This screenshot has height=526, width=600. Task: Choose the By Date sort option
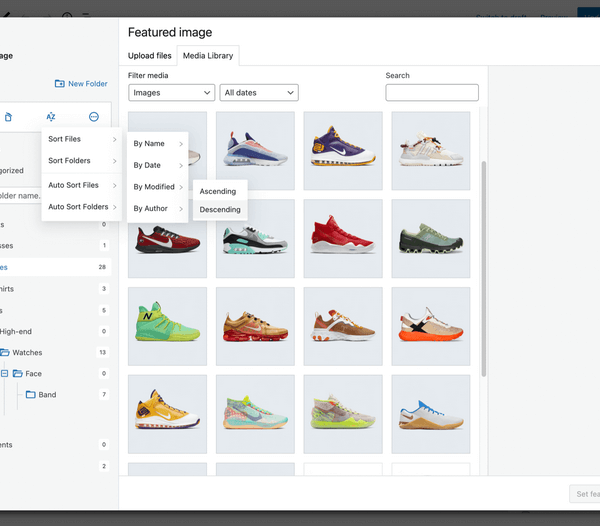pos(158,165)
